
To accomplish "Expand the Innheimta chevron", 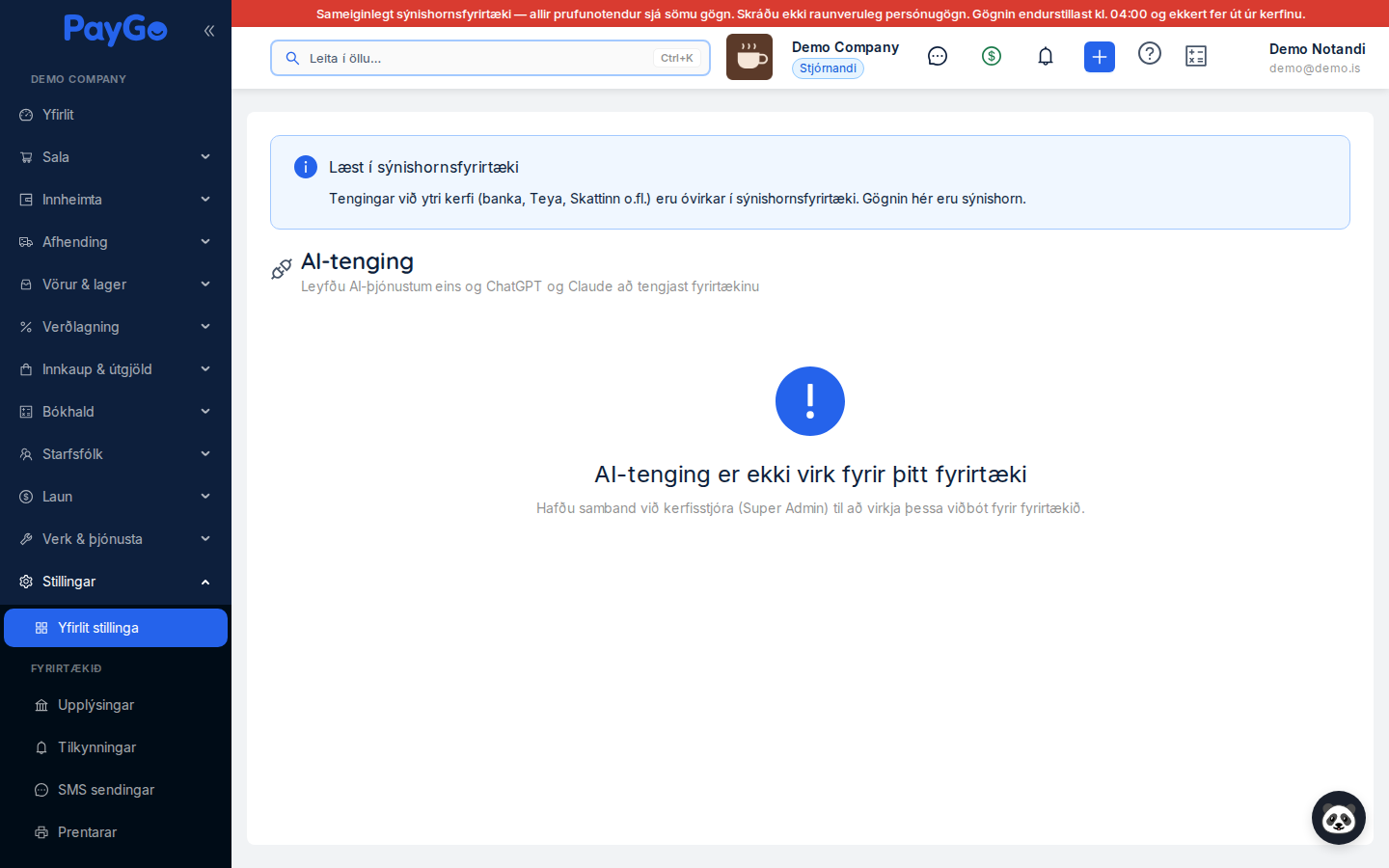I will (205, 200).
